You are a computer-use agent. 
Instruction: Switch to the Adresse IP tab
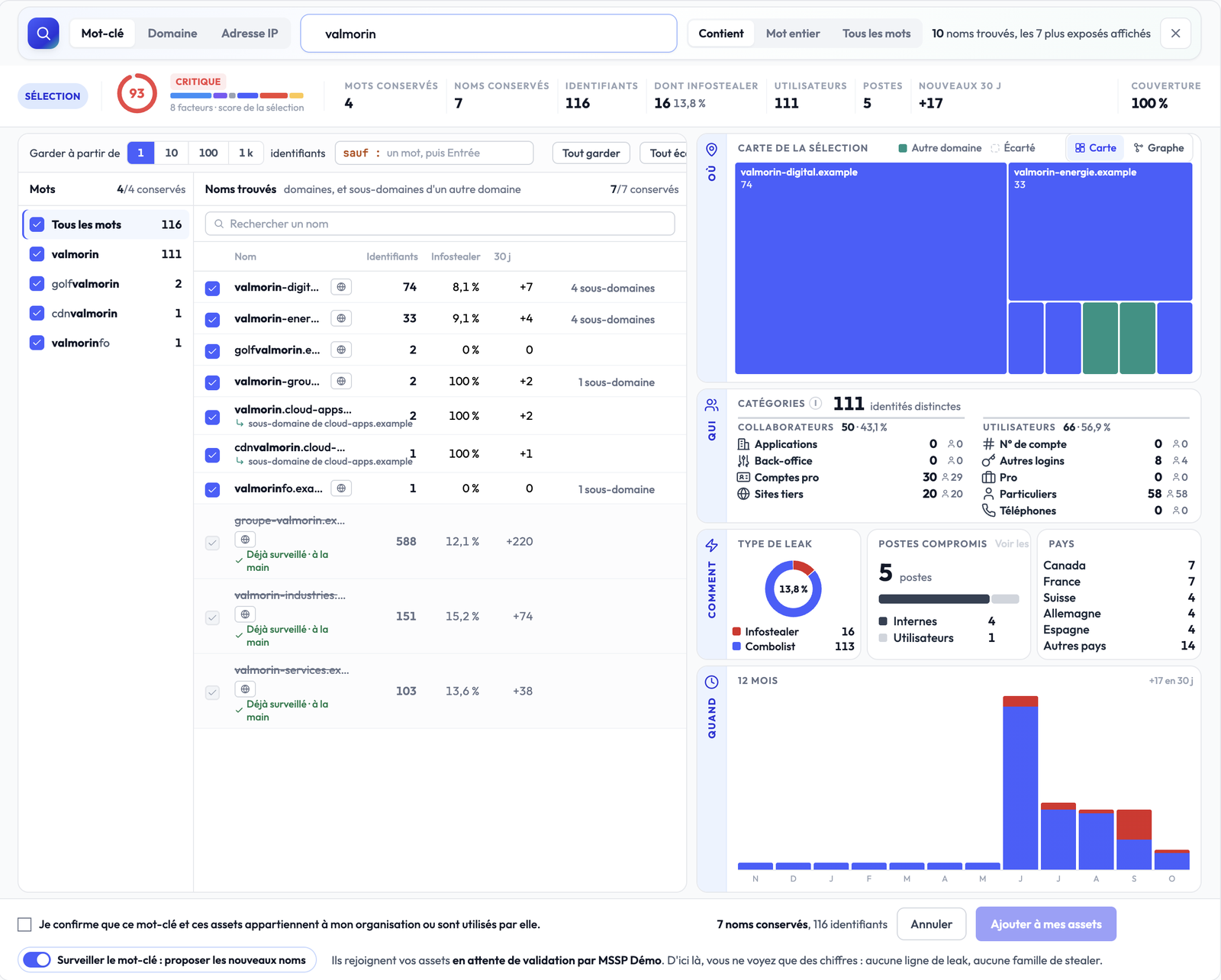point(250,34)
